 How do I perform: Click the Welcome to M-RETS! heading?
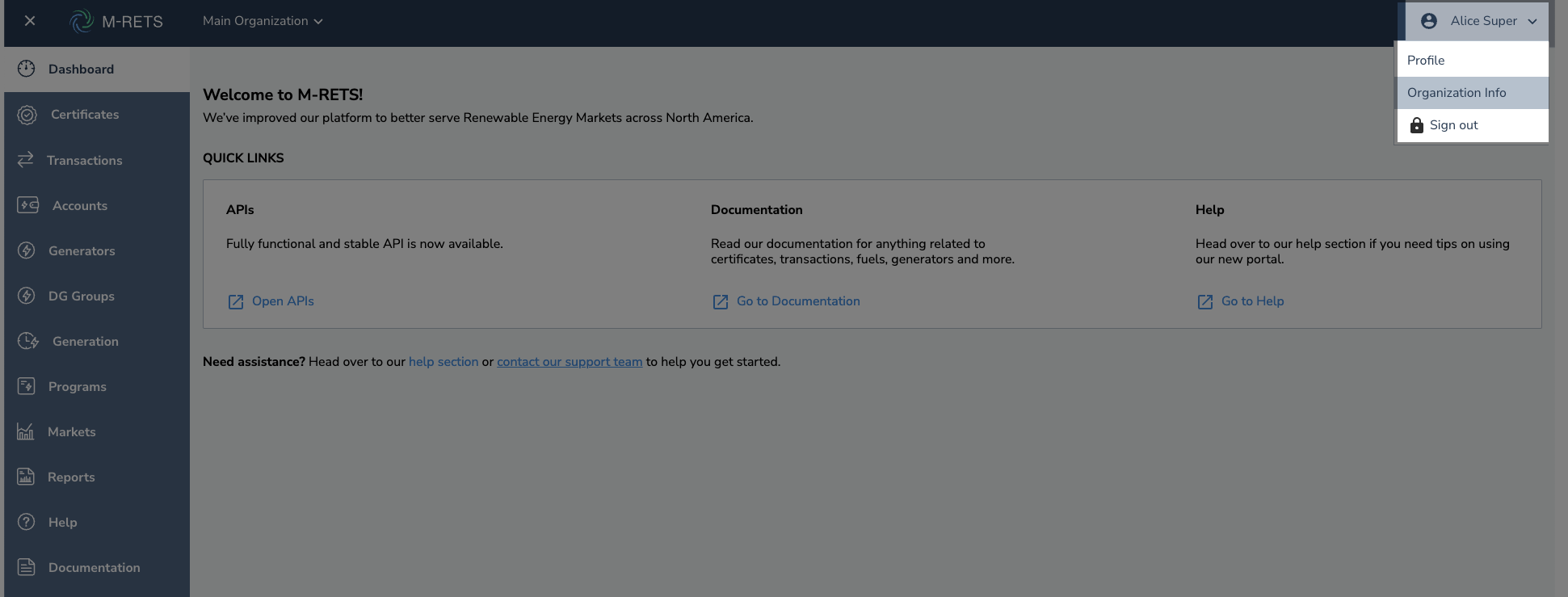click(x=283, y=95)
